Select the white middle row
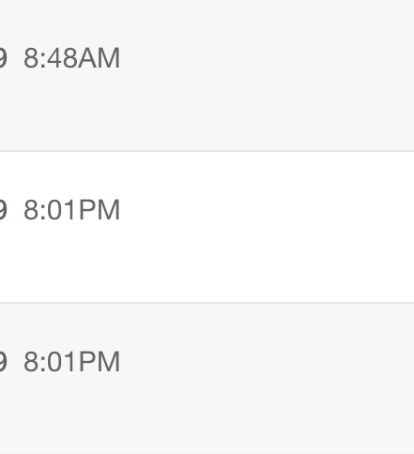This screenshot has width=414, height=454. coord(207,227)
